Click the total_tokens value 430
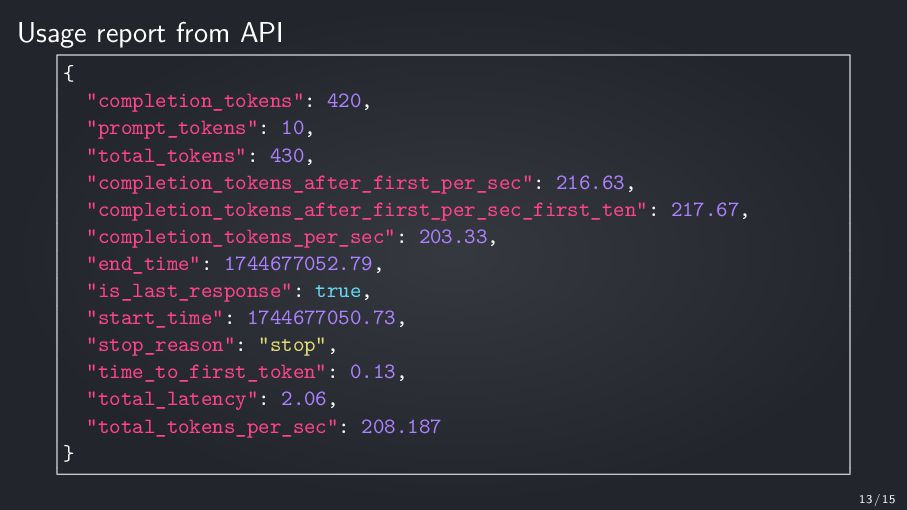The height and width of the screenshot is (510, 907). (287, 156)
